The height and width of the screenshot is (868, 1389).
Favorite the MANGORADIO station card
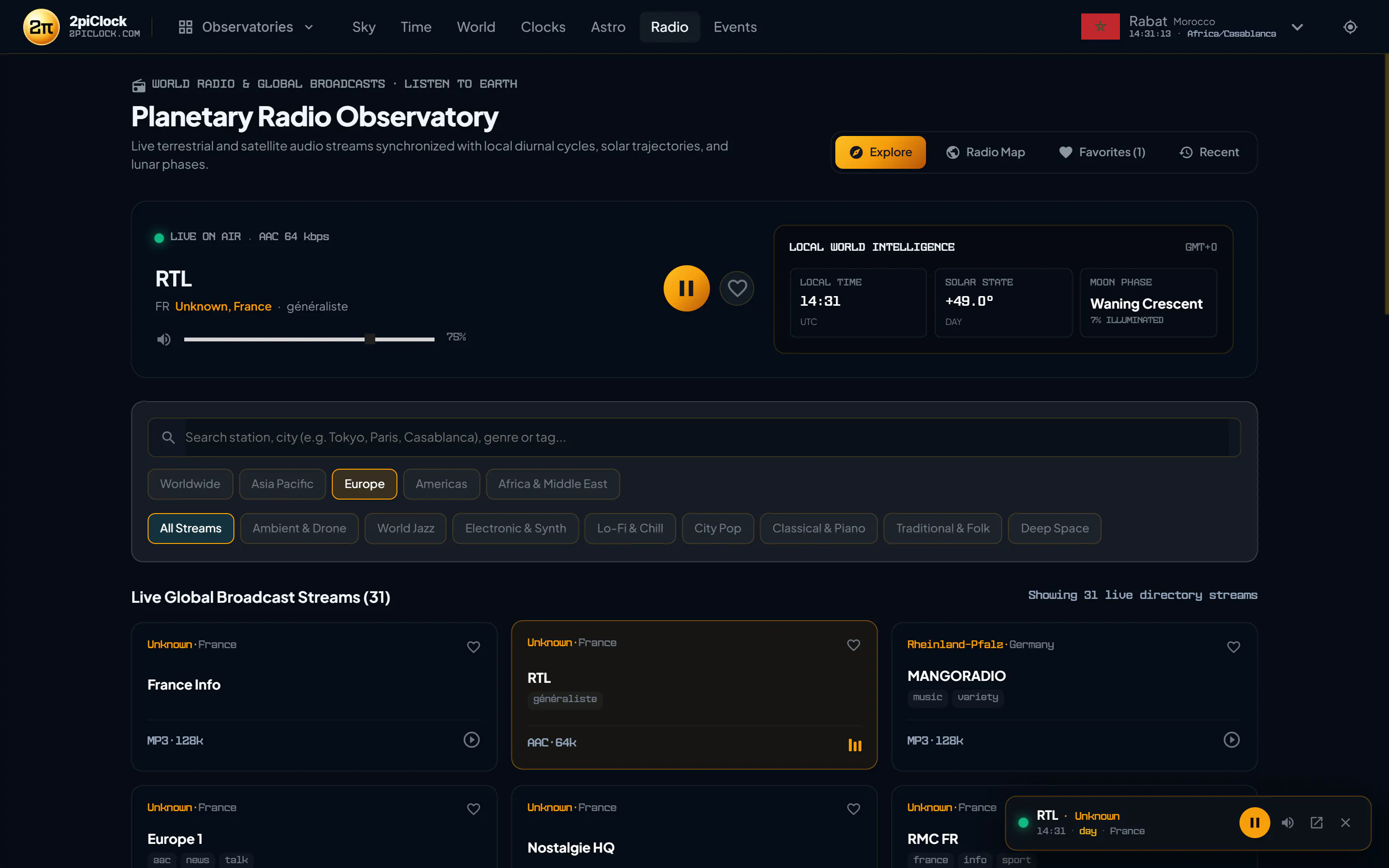1233,647
